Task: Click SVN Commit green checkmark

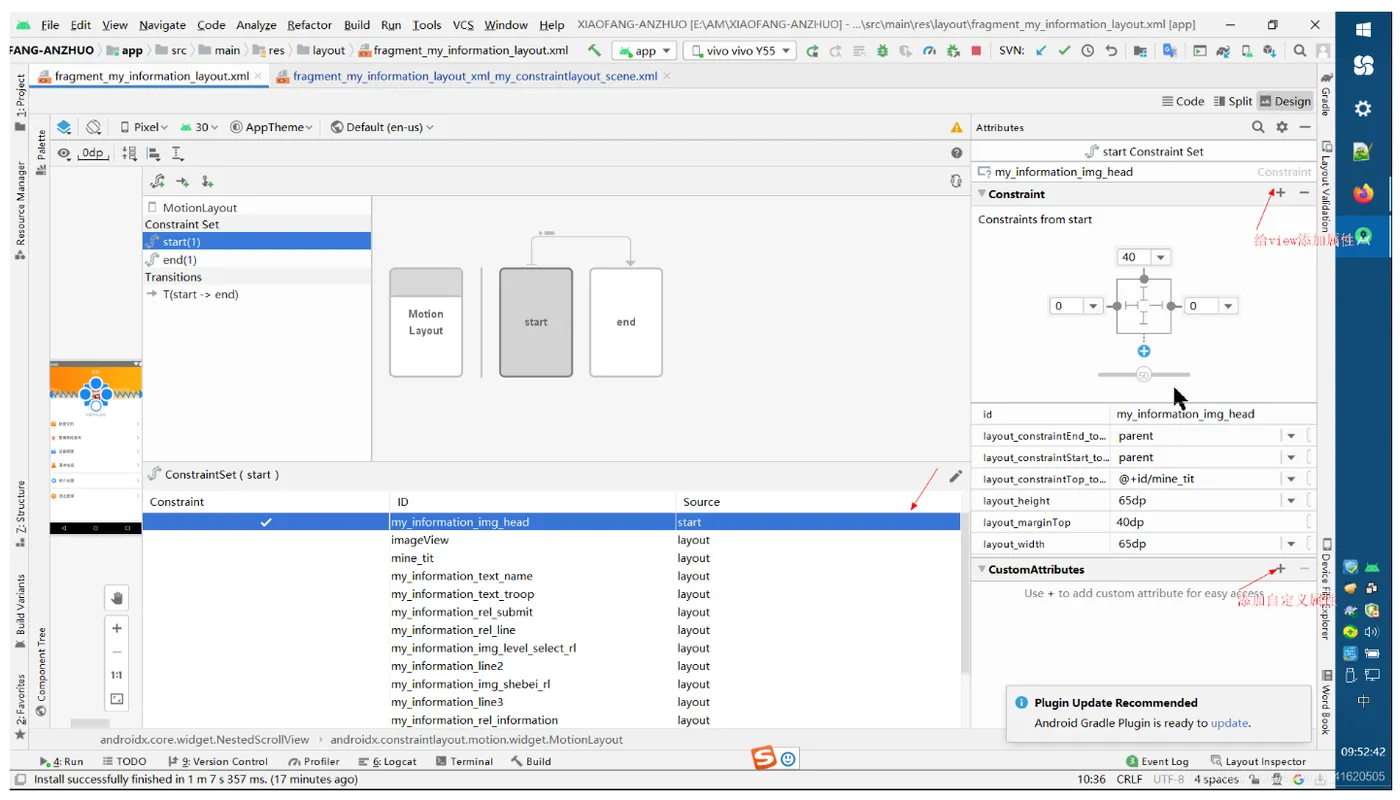Action: (1064, 50)
